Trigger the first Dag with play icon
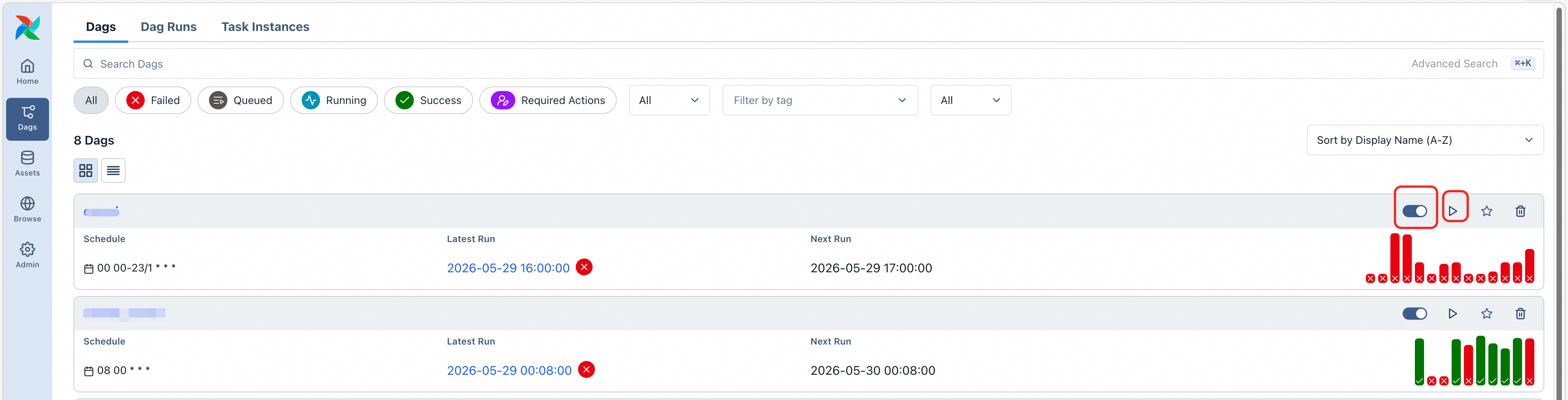The width and height of the screenshot is (1568, 400). click(x=1453, y=211)
